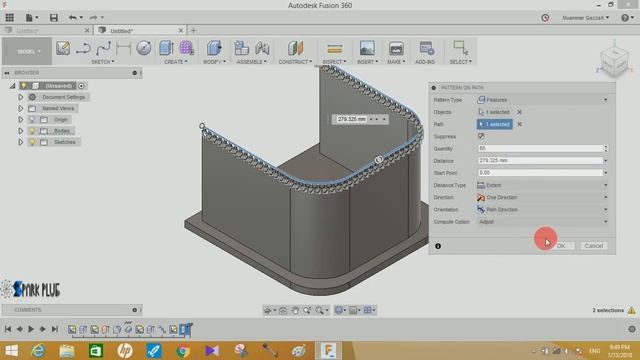Click the Joint assemble icon
Image resolution: width=640 pixels, height=360 pixels.
coord(262,48)
